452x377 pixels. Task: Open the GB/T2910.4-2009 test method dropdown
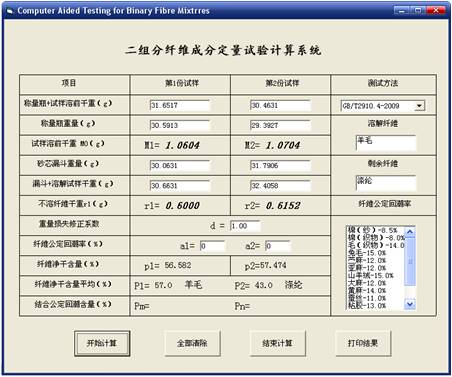(x=419, y=106)
